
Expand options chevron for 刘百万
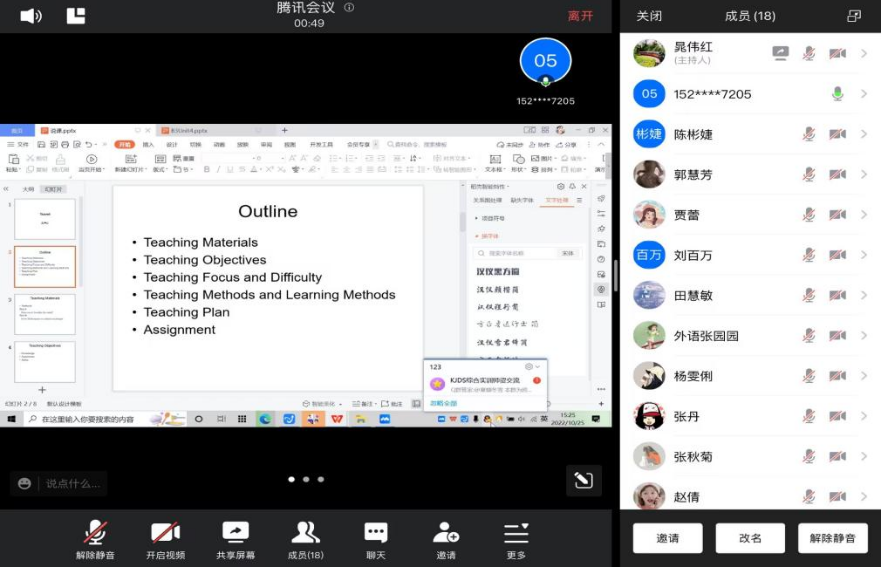point(864,255)
